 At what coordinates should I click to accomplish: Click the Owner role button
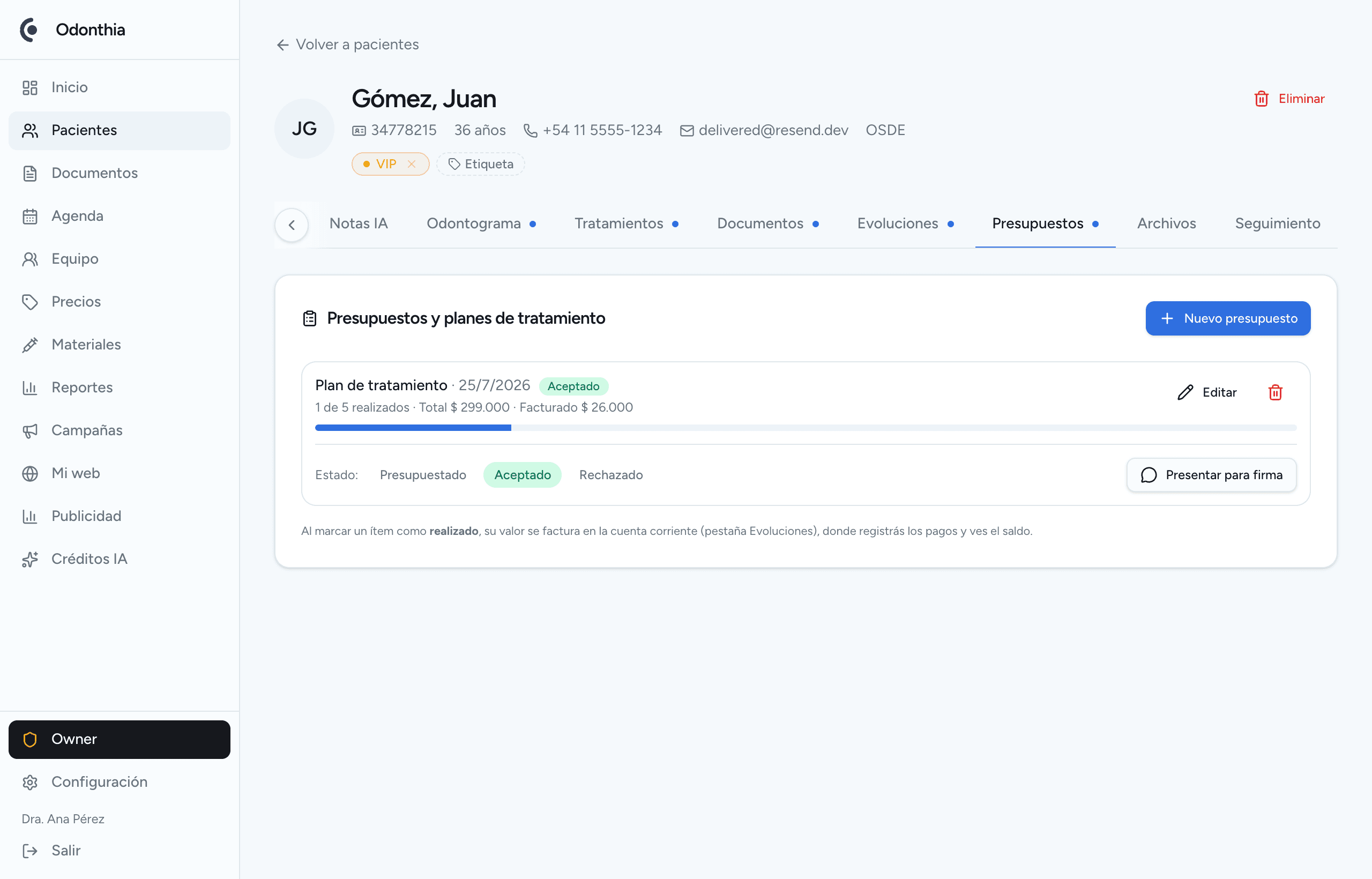tap(120, 739)
